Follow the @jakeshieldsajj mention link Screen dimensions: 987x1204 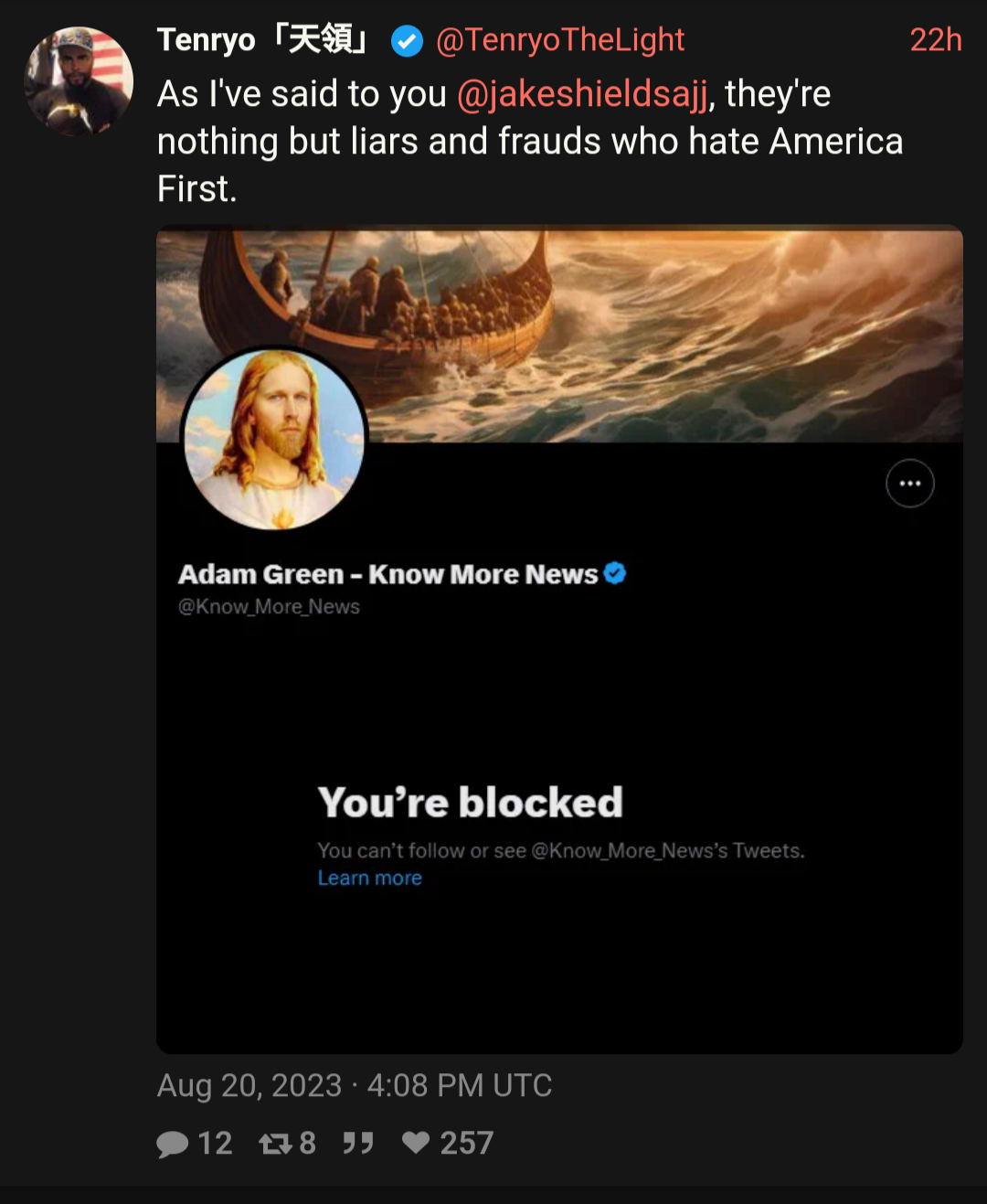(x=582, y=94)
